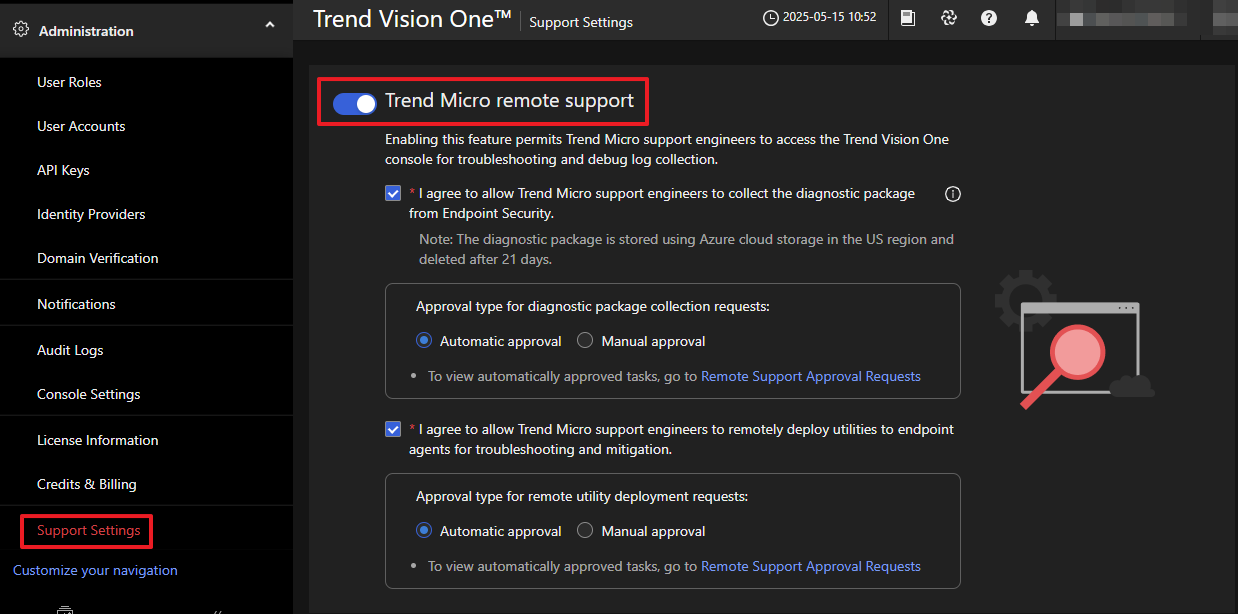Choose Automatic approval for diagnostic package requests
This screenshot has width=1238, height=614.
coord(424,341)
